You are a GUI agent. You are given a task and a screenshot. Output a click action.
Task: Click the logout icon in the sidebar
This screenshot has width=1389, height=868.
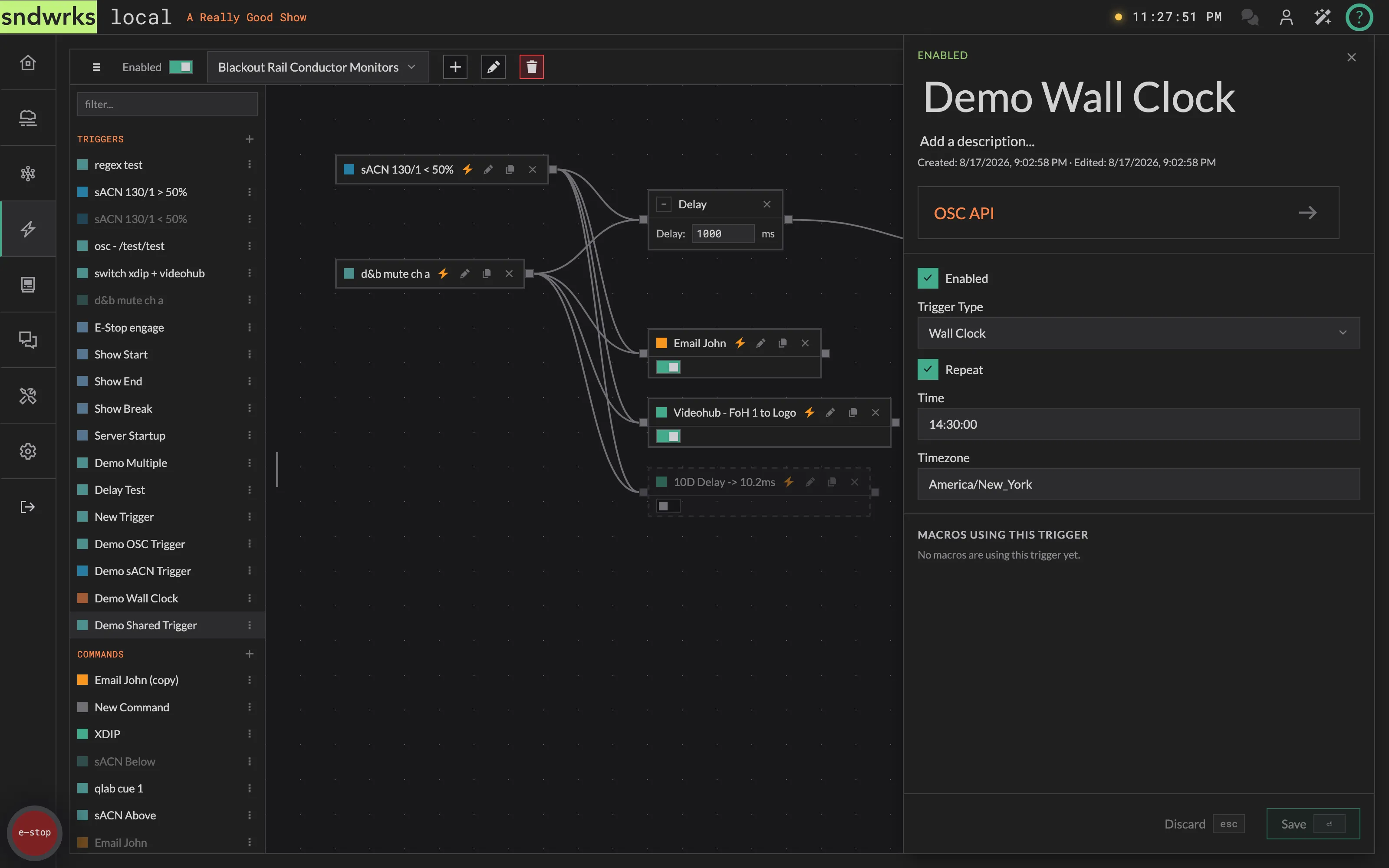(x=27, y=507)
